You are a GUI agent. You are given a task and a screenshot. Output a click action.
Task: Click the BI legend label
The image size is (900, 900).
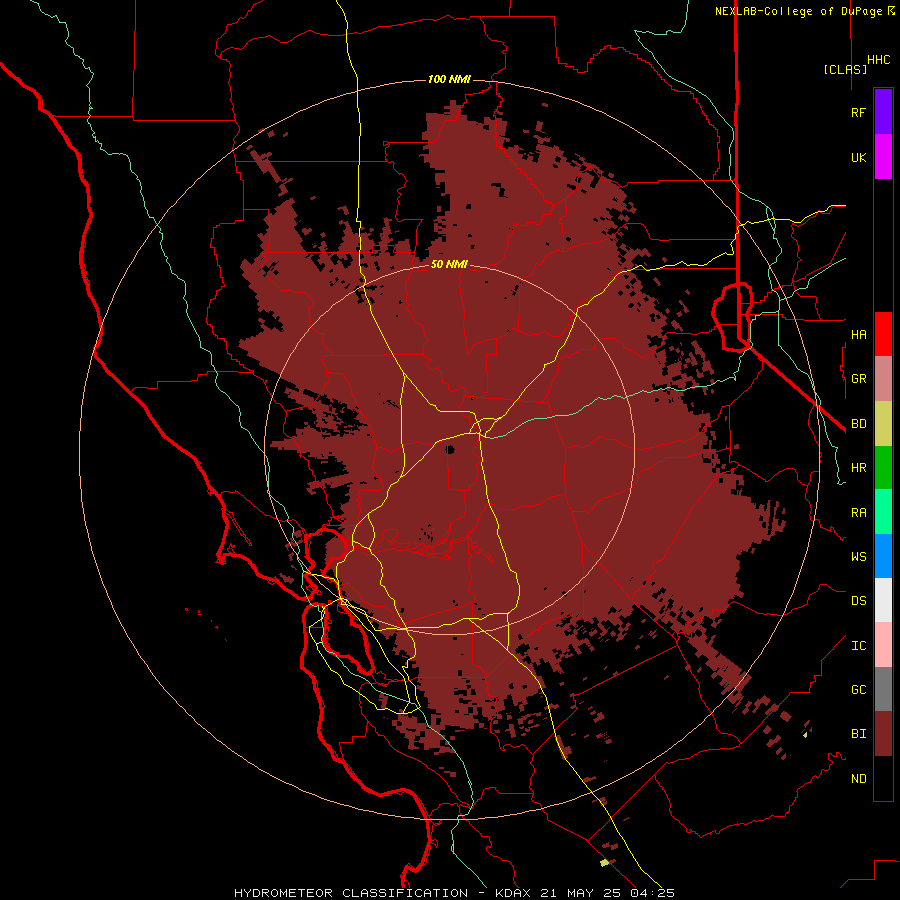pyautogui.click(x=859, y=734)
